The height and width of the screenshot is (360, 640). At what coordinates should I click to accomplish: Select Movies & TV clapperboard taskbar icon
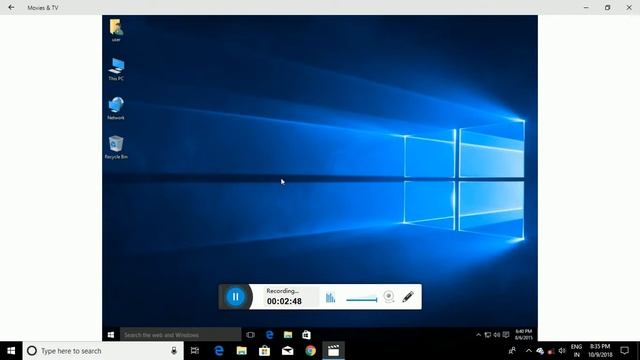click(333, 351)
